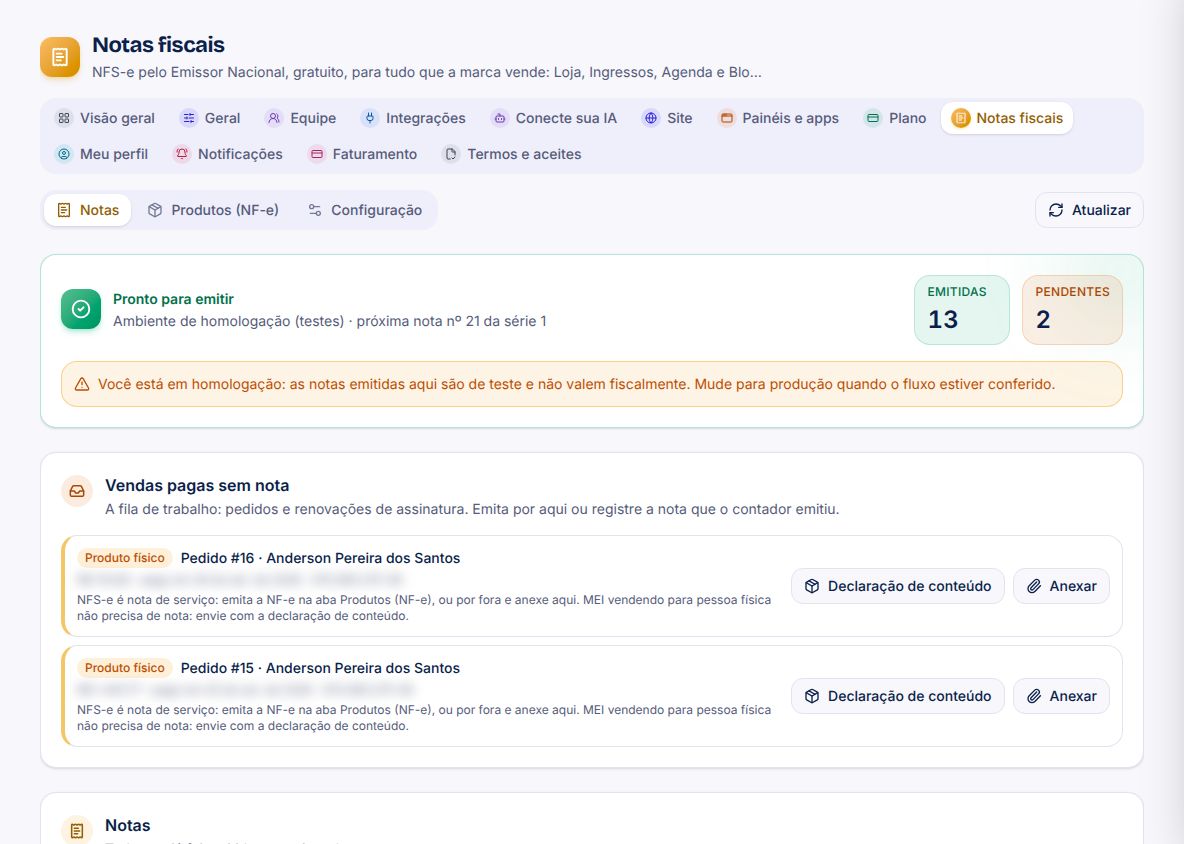Image resolution: width=1184 pixels, height=844 pixels.
Task: Click the Emitidas 13 counter card
Action: [961, 310]
